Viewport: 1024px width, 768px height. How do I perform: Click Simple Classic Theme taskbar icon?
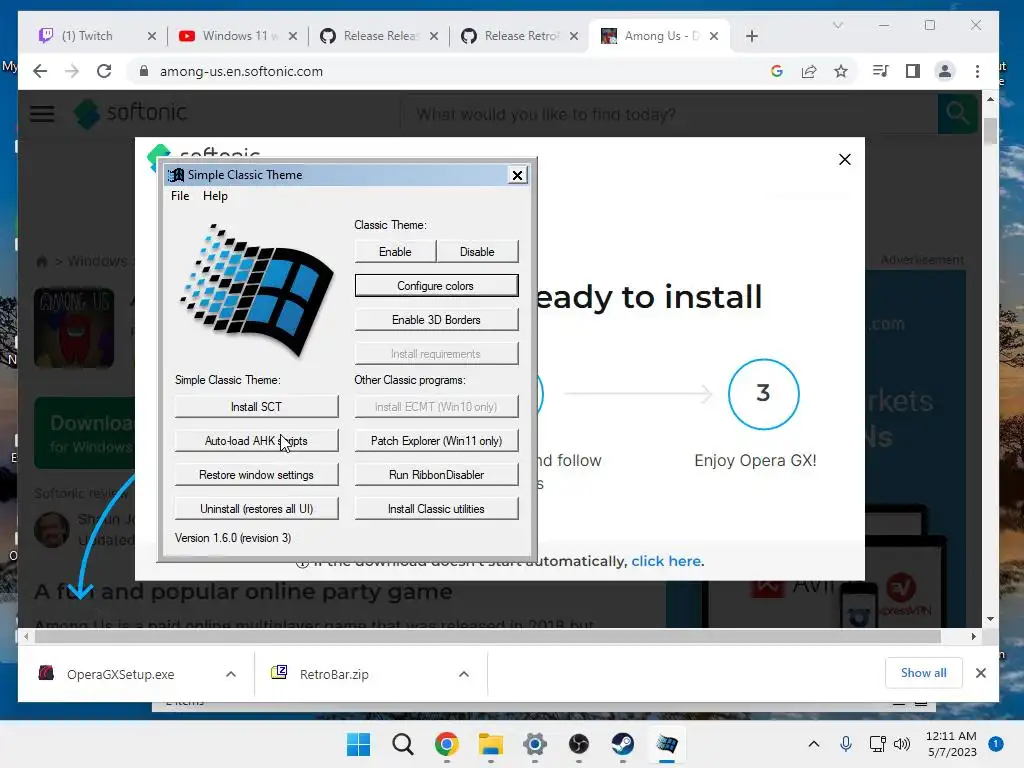coord(667,744)
